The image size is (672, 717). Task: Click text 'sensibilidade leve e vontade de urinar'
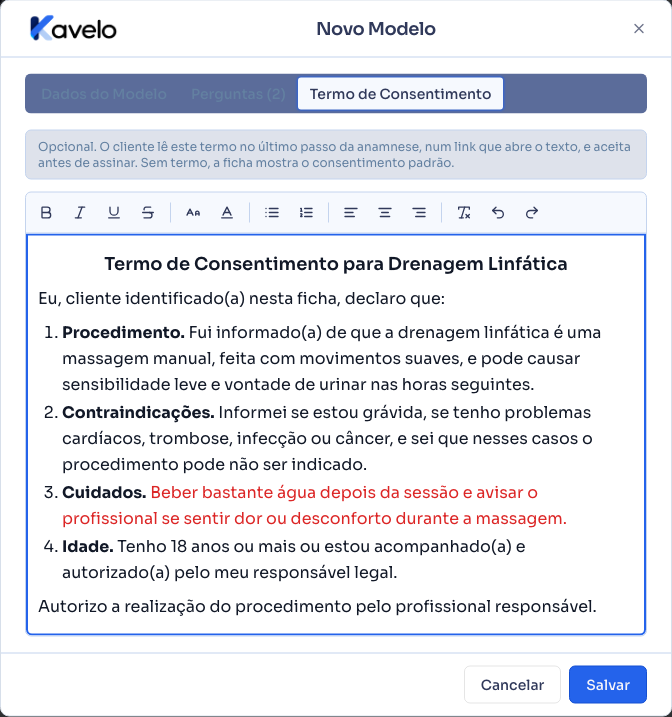tap(214, 385)
